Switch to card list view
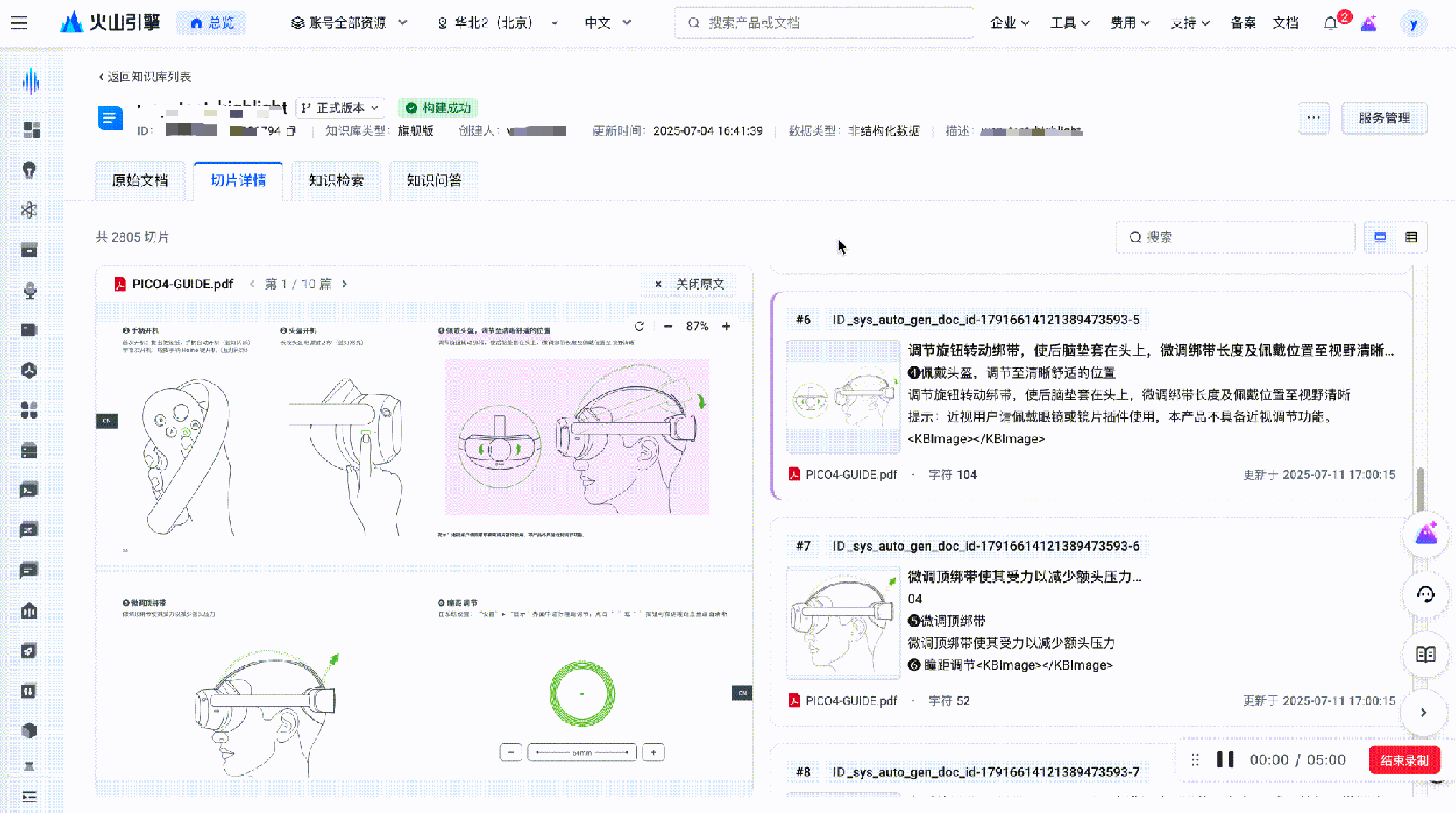This screenshot has height=813, width=1456. [x=1380, y=237]
